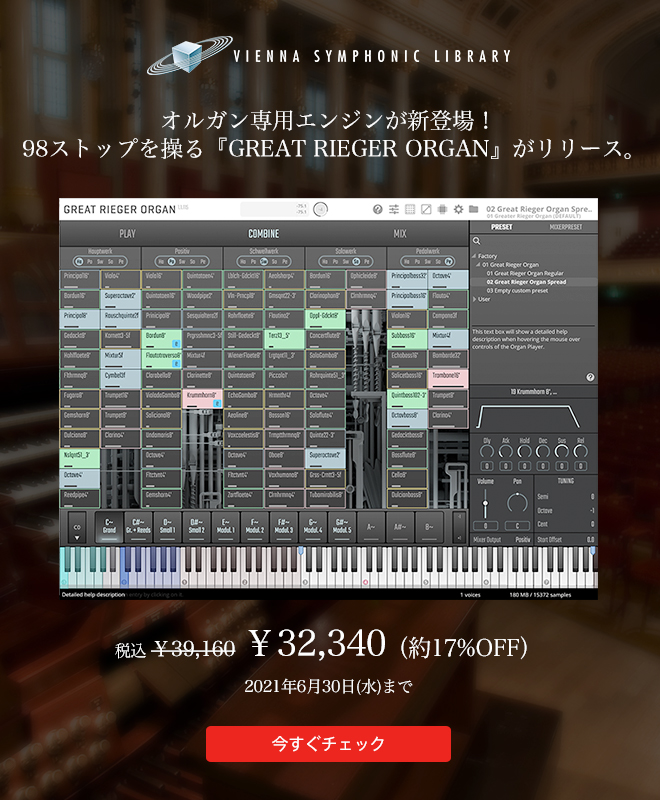The image size is (660, 800).
Task: Click the Start Offset value 0.0
Action: point(590,539)
